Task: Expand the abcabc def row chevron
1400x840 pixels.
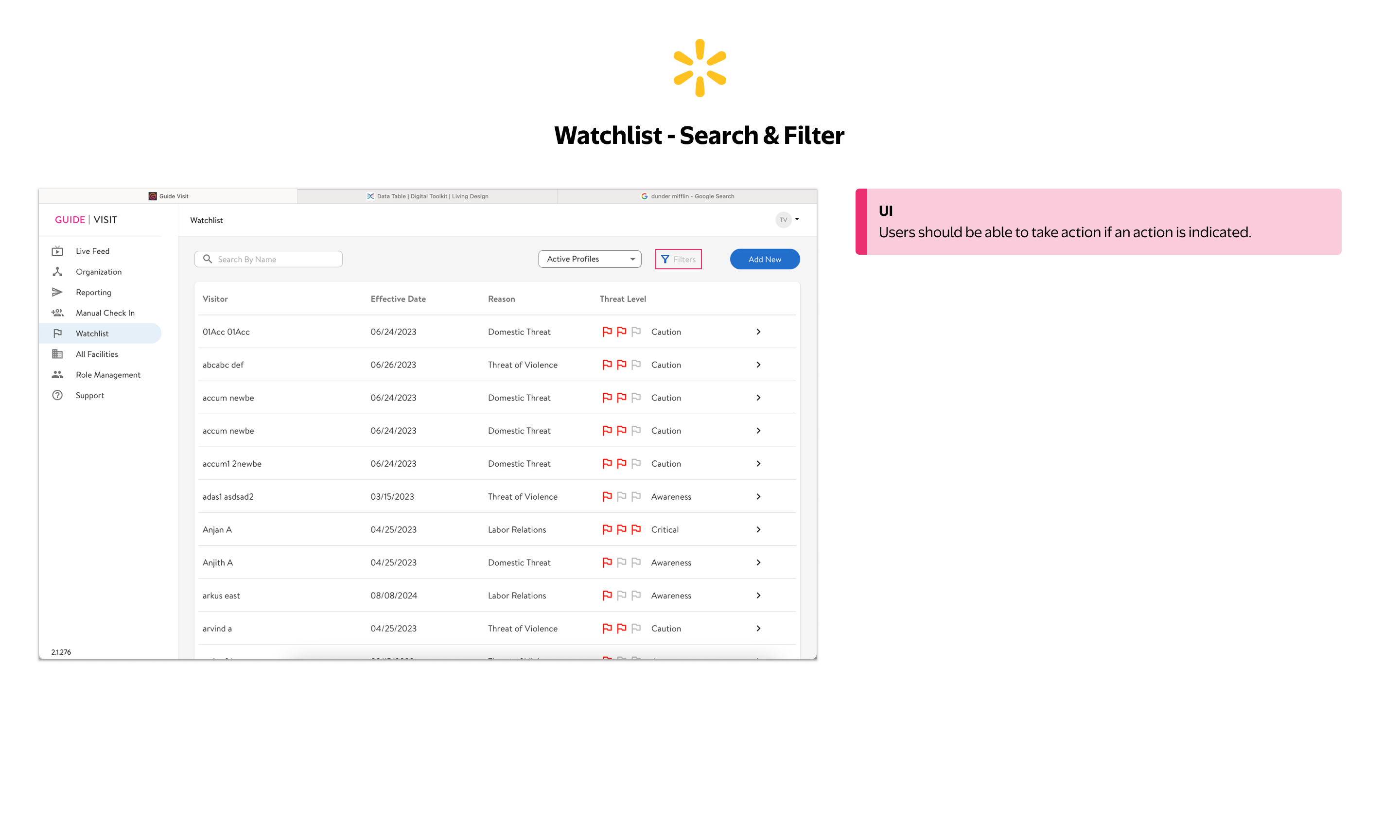Action: click(x=758, y=365)
